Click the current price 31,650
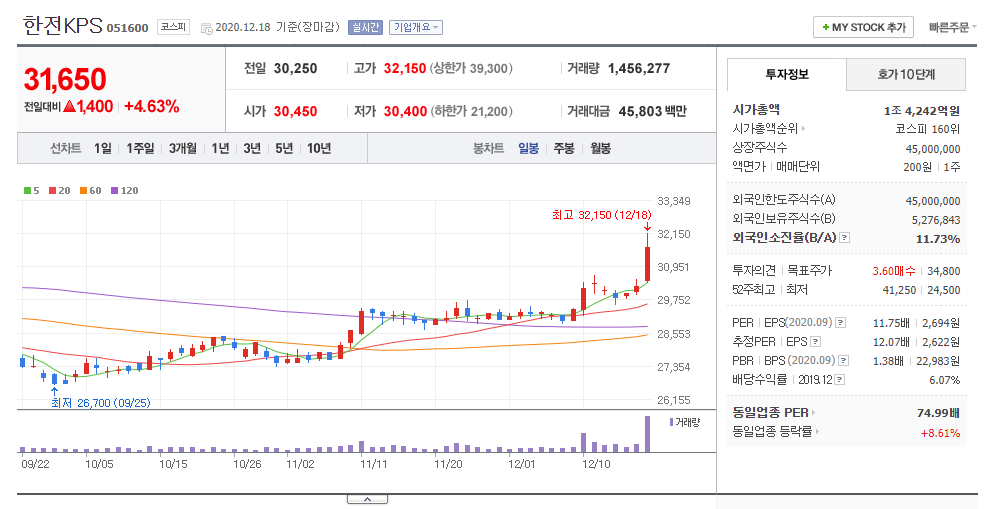Screen dimensions: 997x509 (65, 79)
